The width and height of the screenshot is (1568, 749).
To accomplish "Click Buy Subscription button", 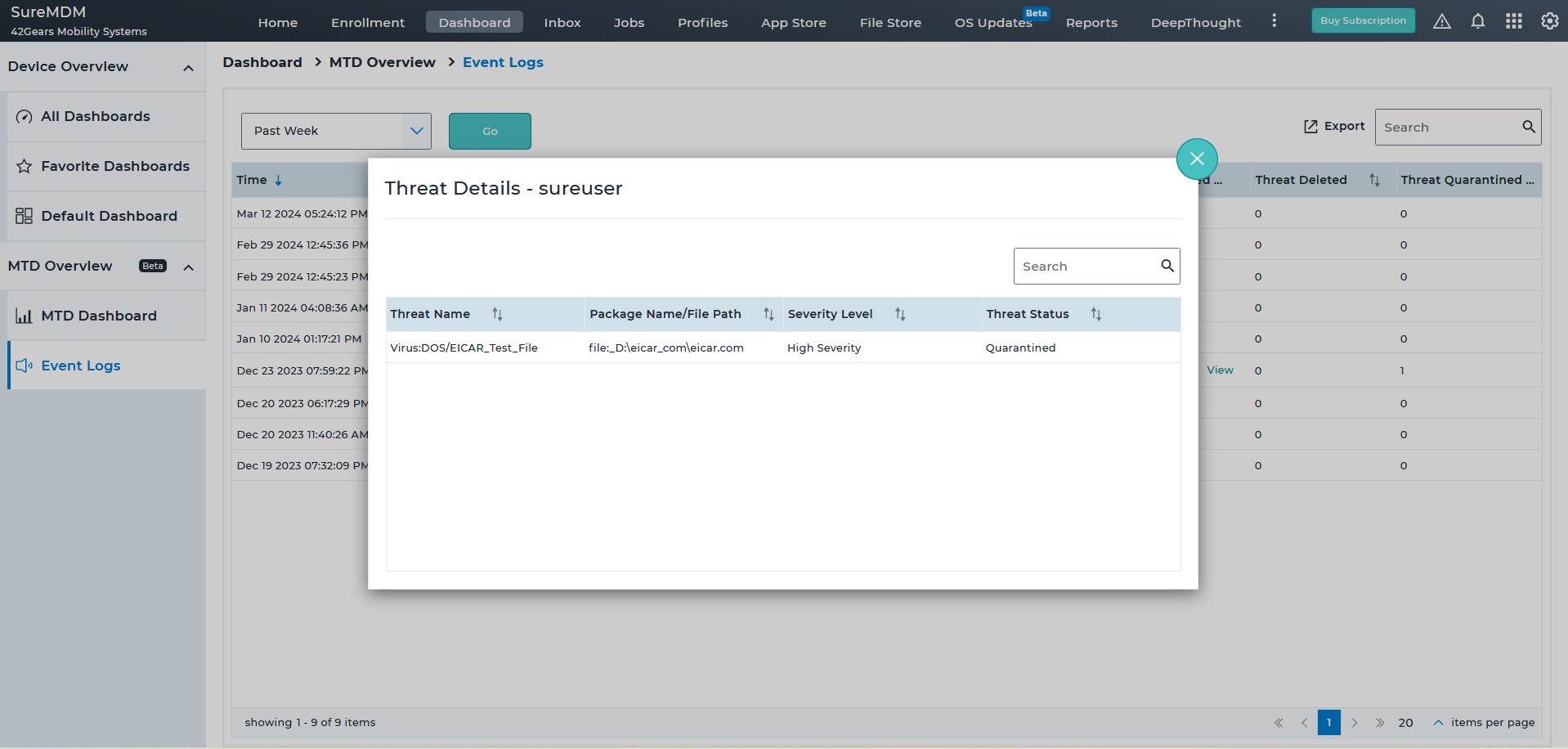I will (1363, 20).
